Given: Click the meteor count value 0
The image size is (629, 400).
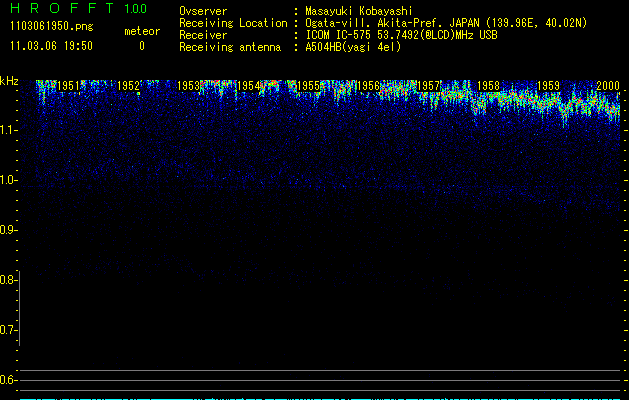Looking at the screenshot, I should click(x=142, y=46).
